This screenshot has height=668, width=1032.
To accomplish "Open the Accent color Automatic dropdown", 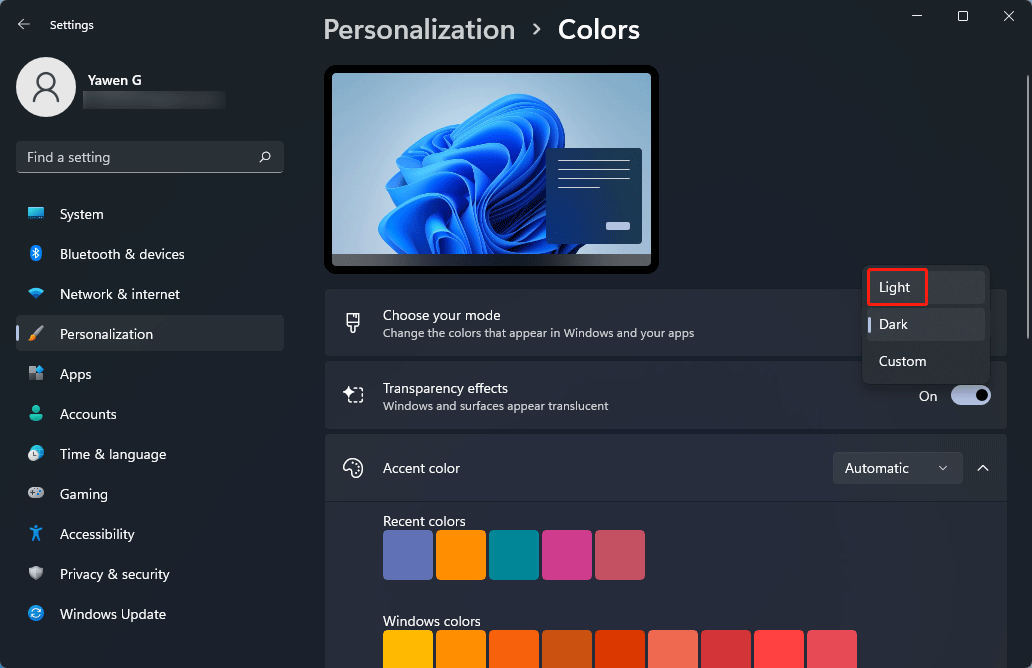I will 897,468.
